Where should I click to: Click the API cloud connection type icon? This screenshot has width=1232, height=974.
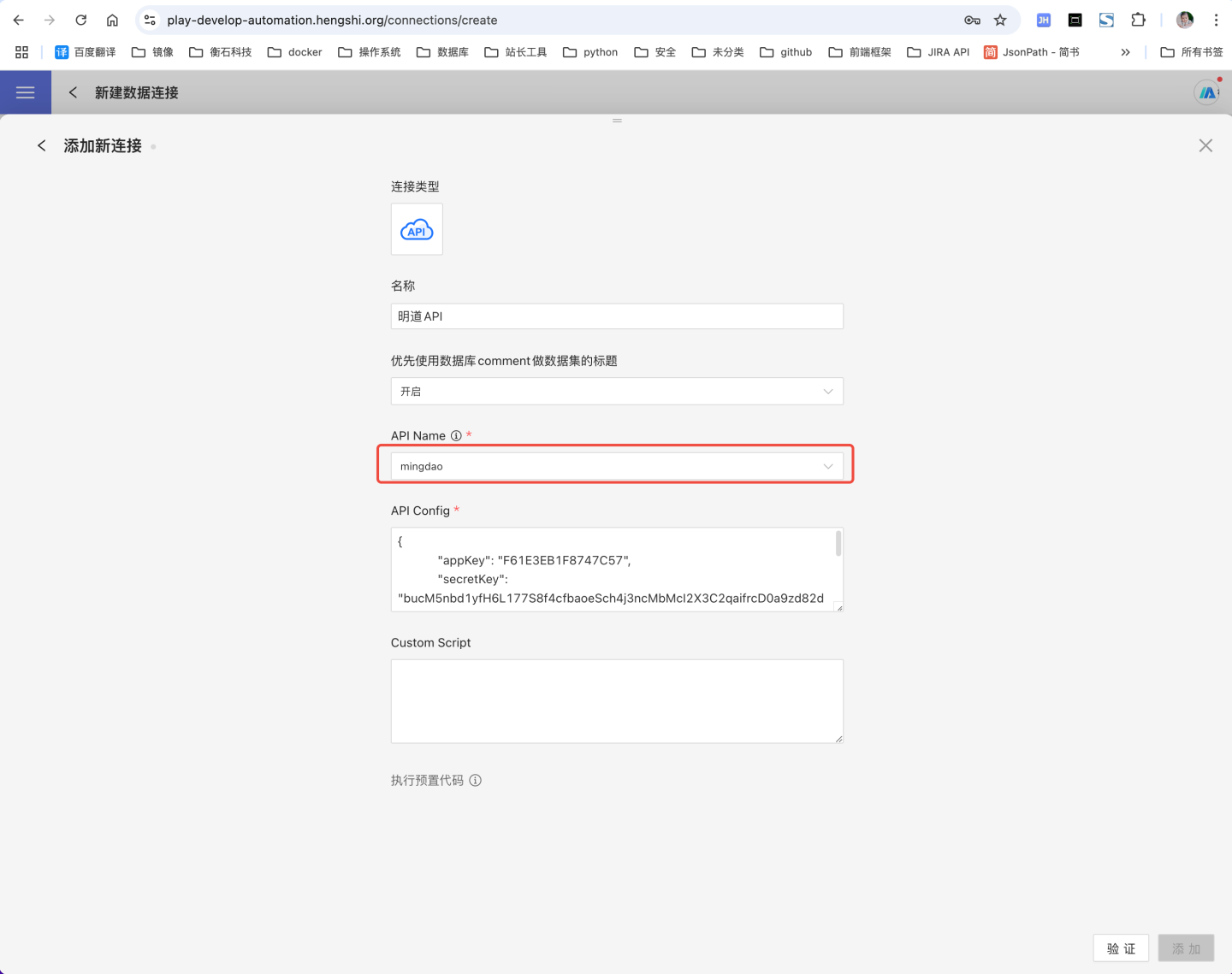[x=417, y=229]
